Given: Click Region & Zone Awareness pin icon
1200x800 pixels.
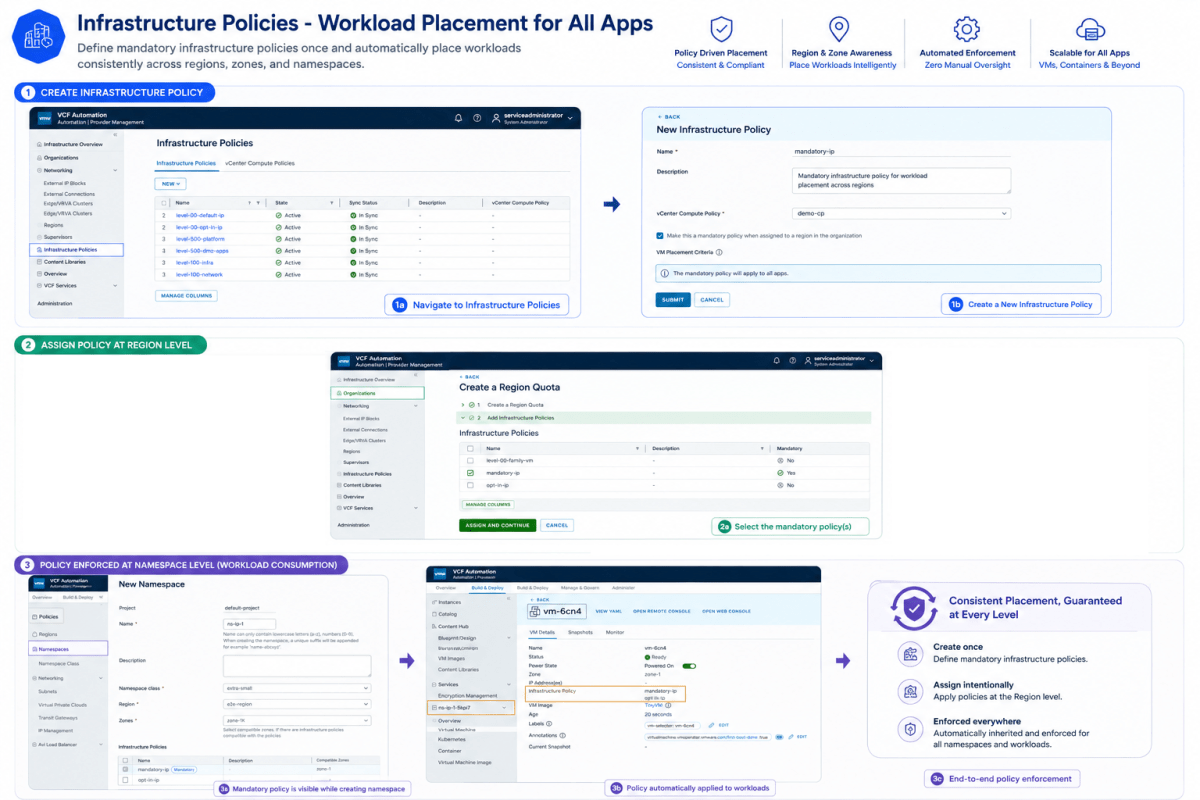Looking at the screenshot, I should tap(840, 29).
